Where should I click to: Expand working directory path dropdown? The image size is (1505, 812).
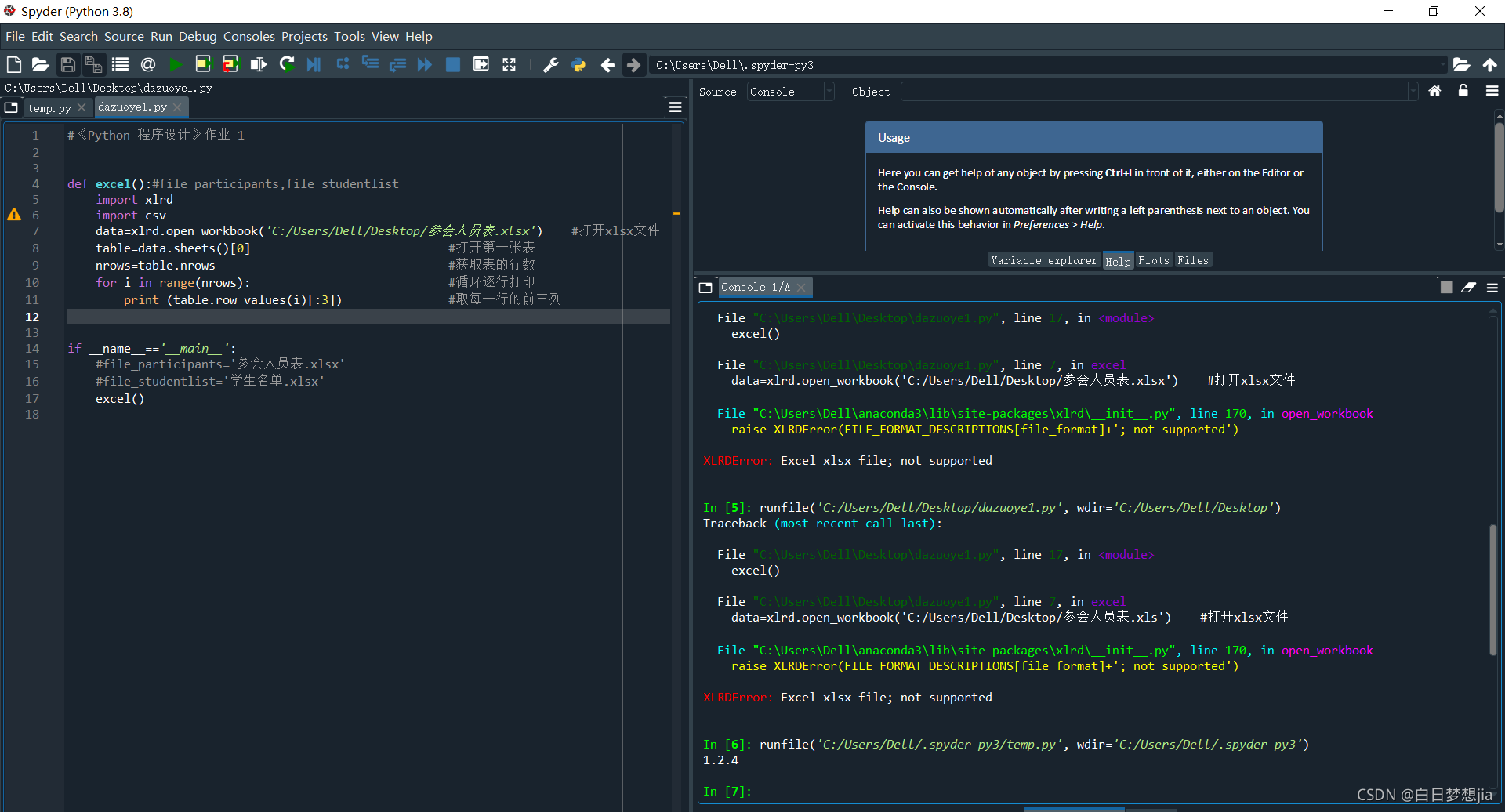(x=1442, y=65)
